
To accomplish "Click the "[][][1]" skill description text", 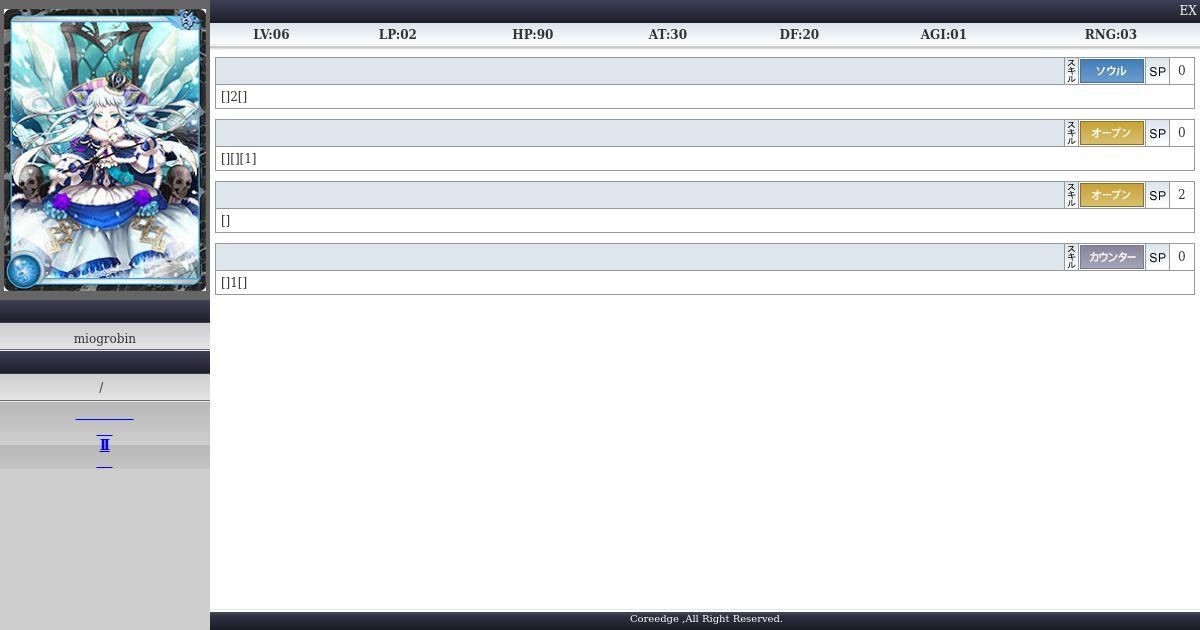I will coord(238,158).
